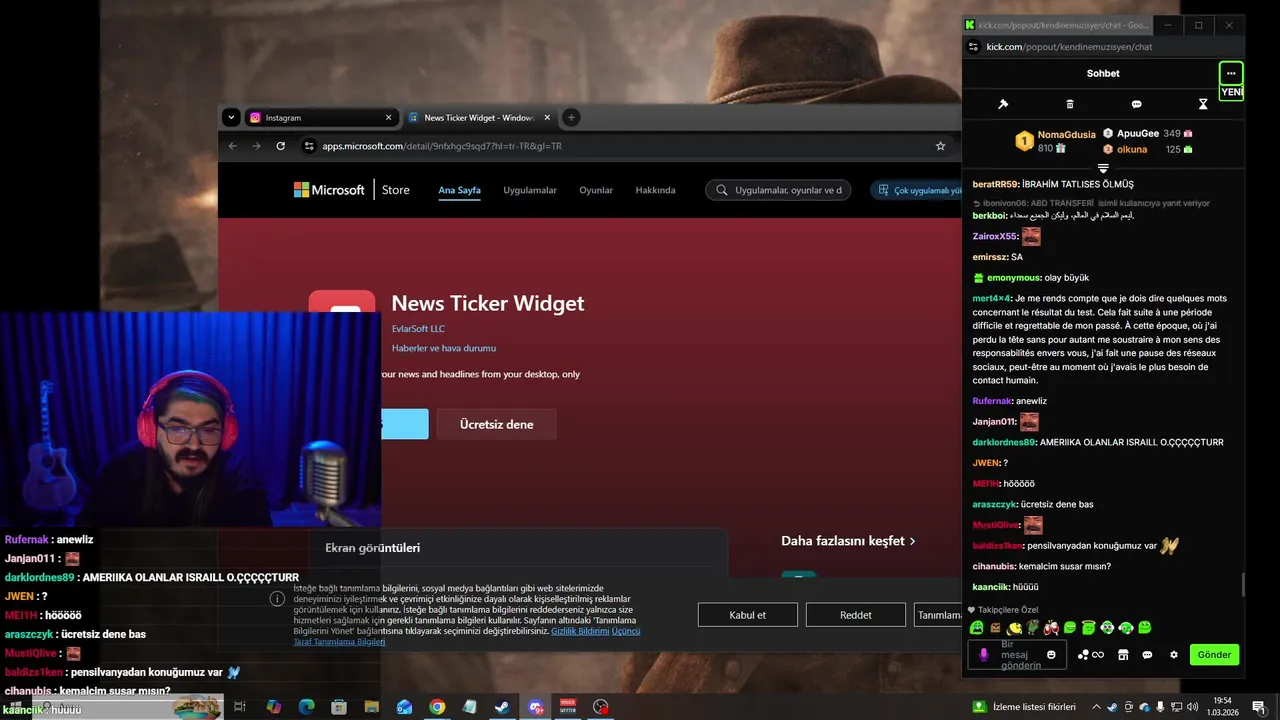Open Google Chrome from the taskbar
Viewport: 1280px width, 720px height.
point(437,707)
